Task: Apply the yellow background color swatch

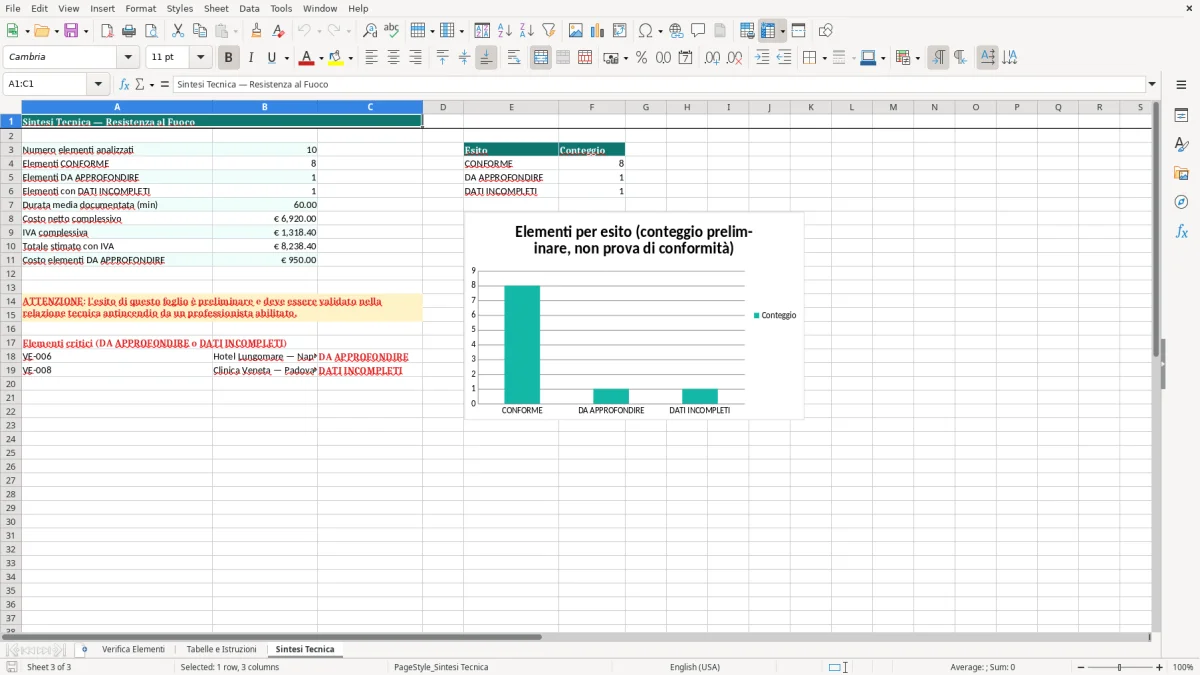Action: 336,58
